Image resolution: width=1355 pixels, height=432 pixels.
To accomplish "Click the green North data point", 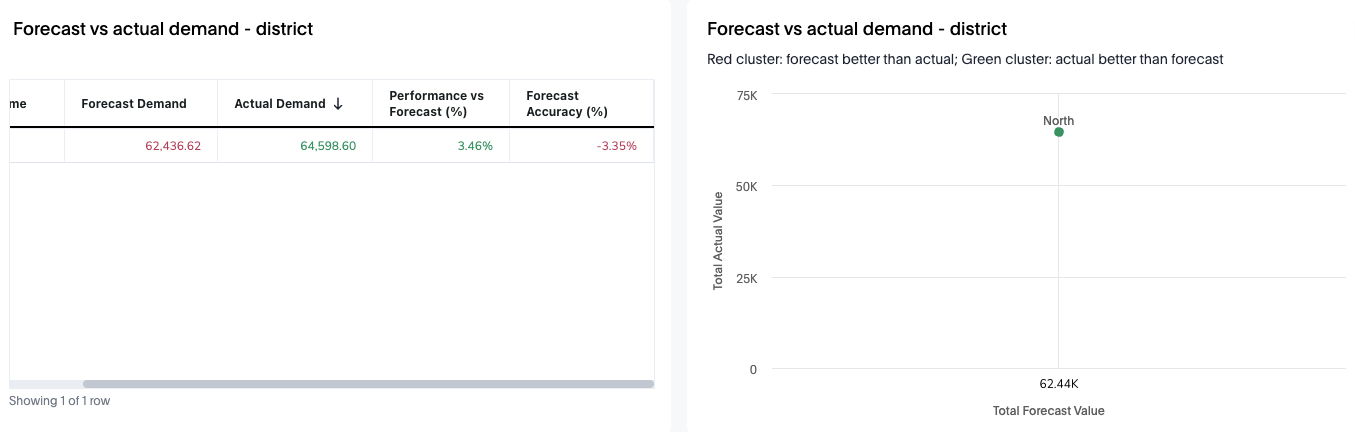I will pos(1058,132).
